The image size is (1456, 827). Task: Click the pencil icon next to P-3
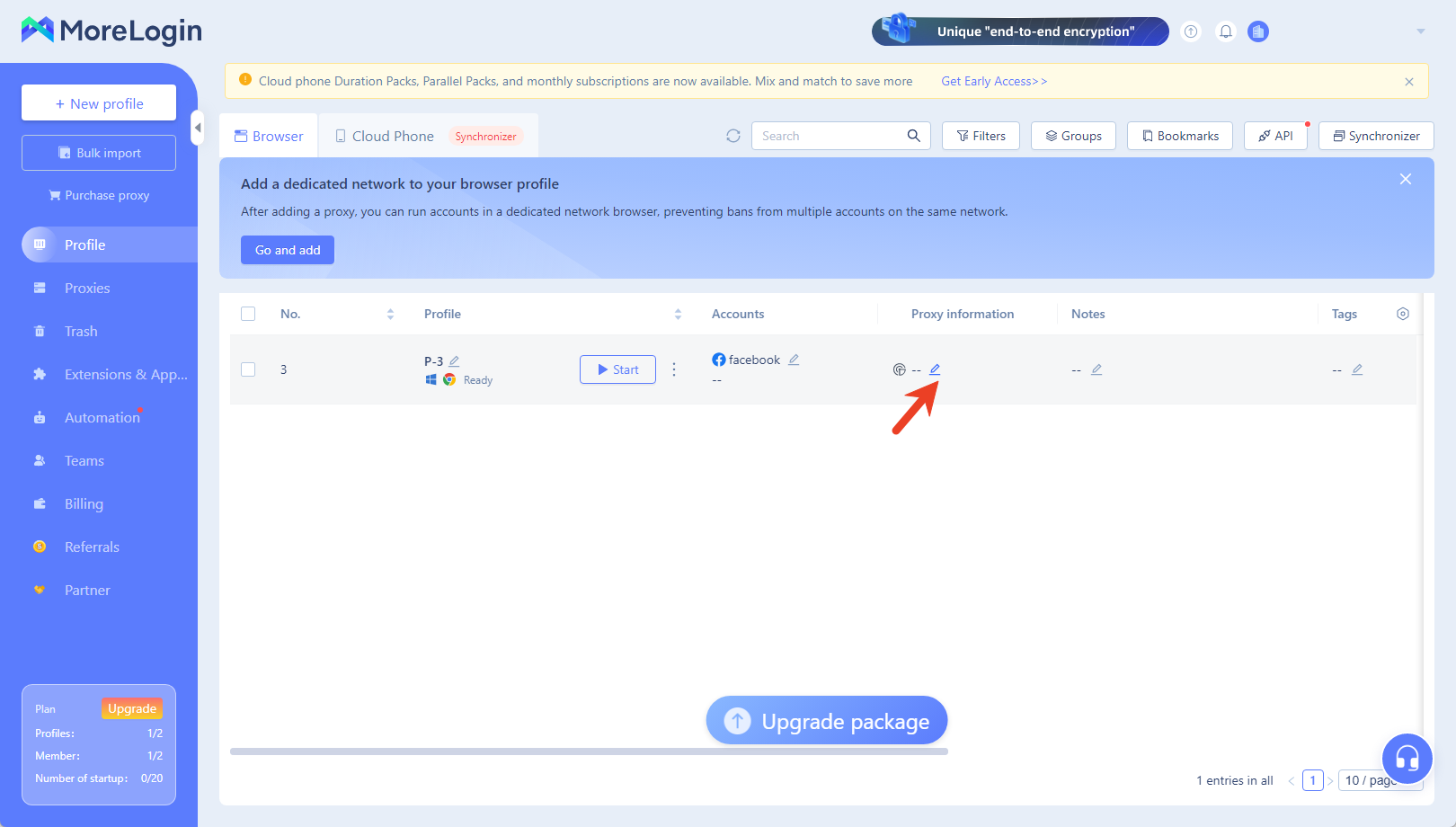(455, 361)
